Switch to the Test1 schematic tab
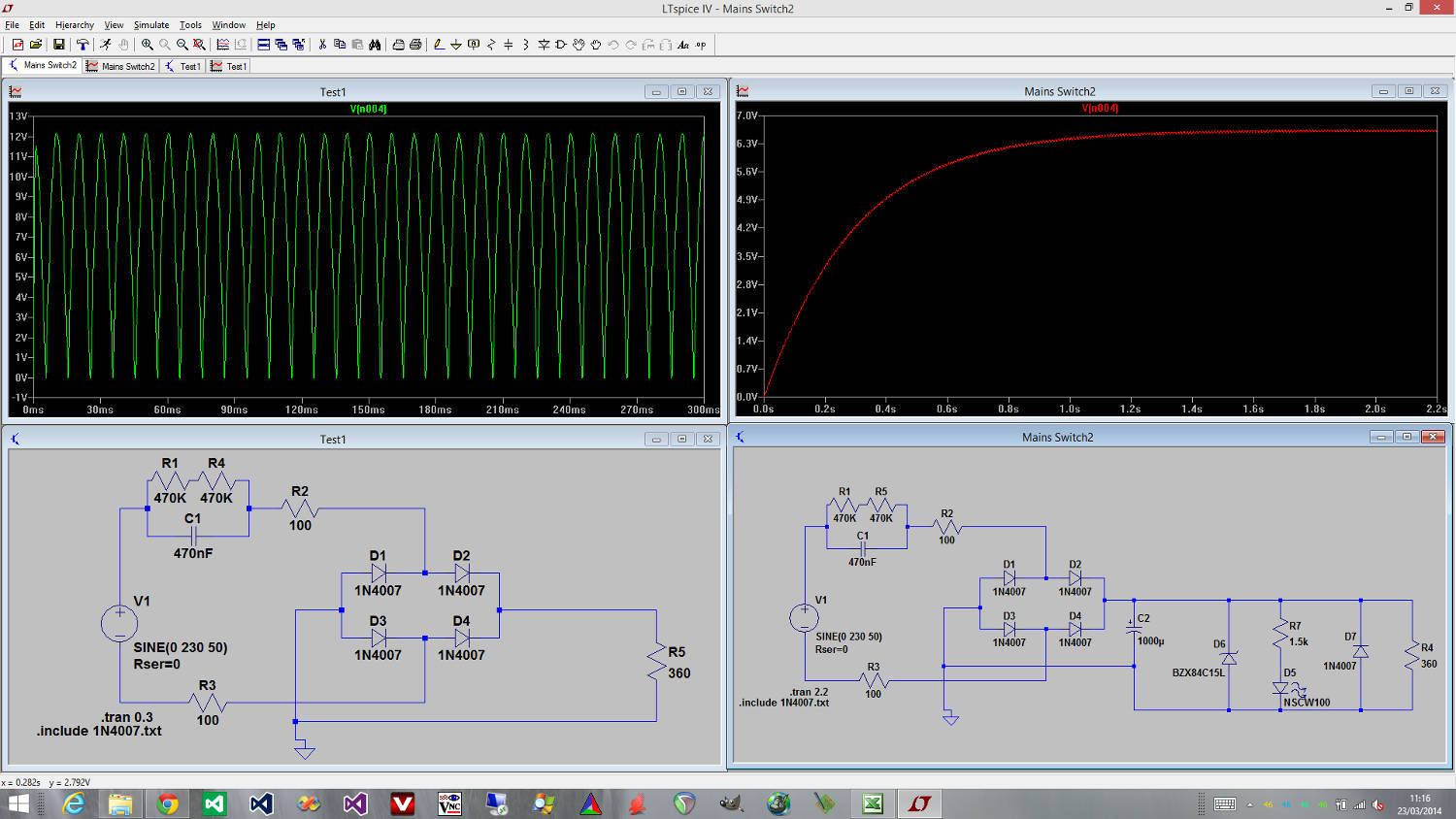The height and width of the screenshot is (819, 1456). pos(183,66)
